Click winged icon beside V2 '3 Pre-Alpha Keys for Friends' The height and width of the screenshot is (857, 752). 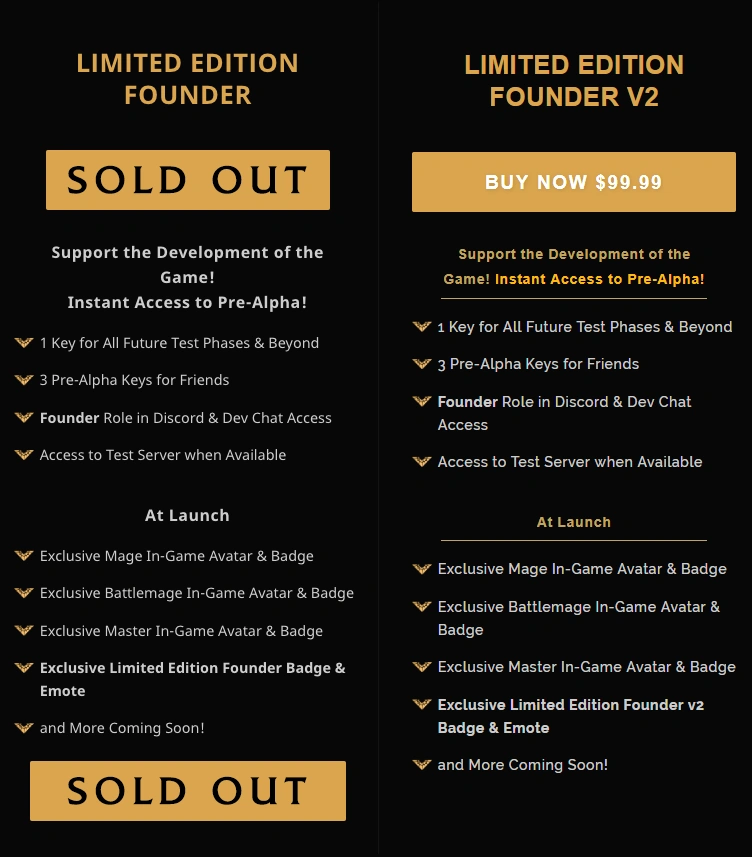tap(422, 364)
